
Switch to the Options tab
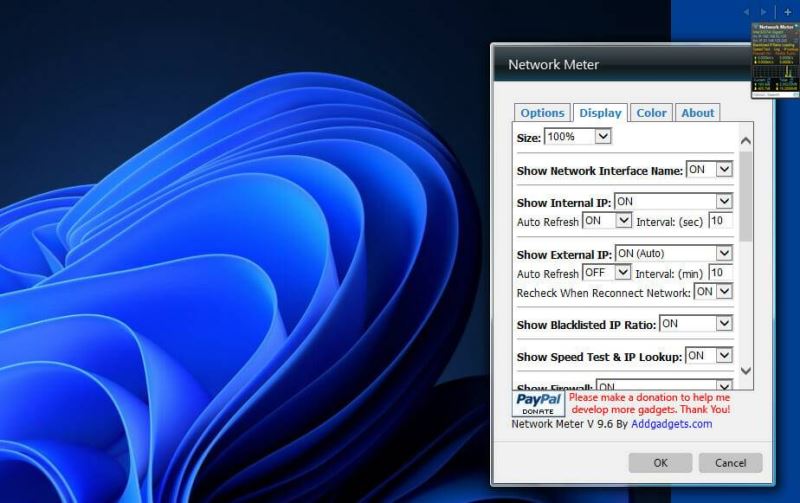click(x=542, y=113)
